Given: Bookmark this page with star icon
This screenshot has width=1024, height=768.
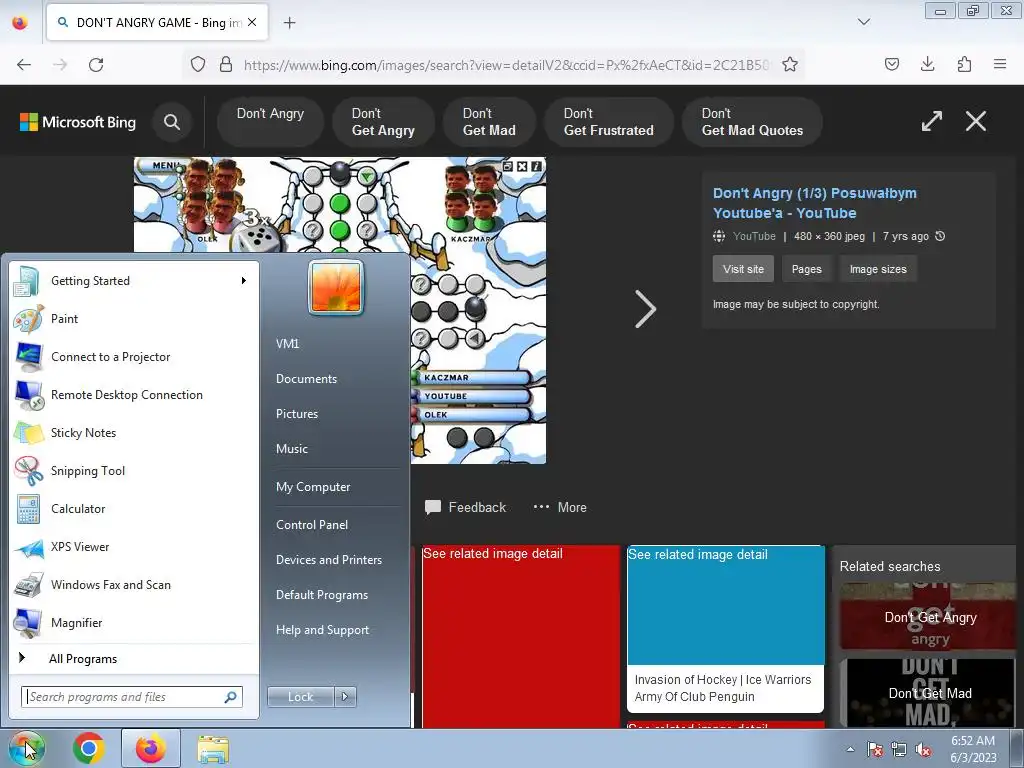Looking at the screenshot, I should click(790, 65).
